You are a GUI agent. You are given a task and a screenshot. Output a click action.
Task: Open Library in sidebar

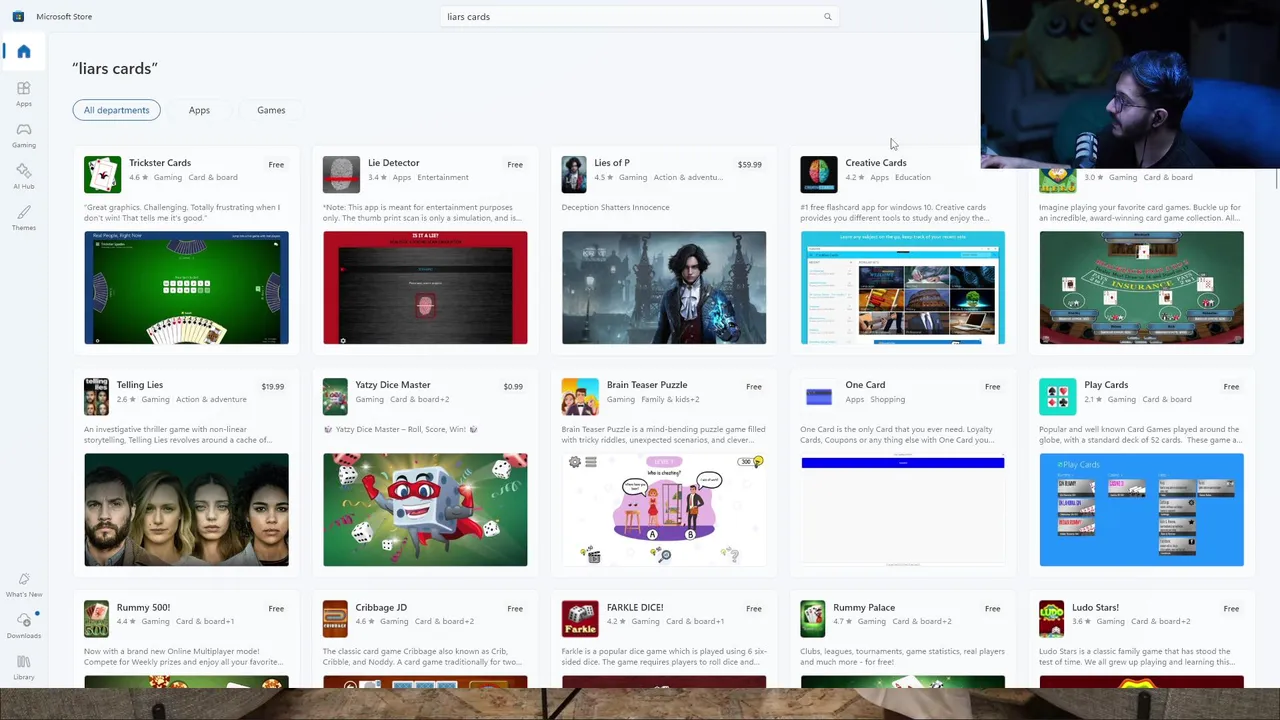[23, 667]
